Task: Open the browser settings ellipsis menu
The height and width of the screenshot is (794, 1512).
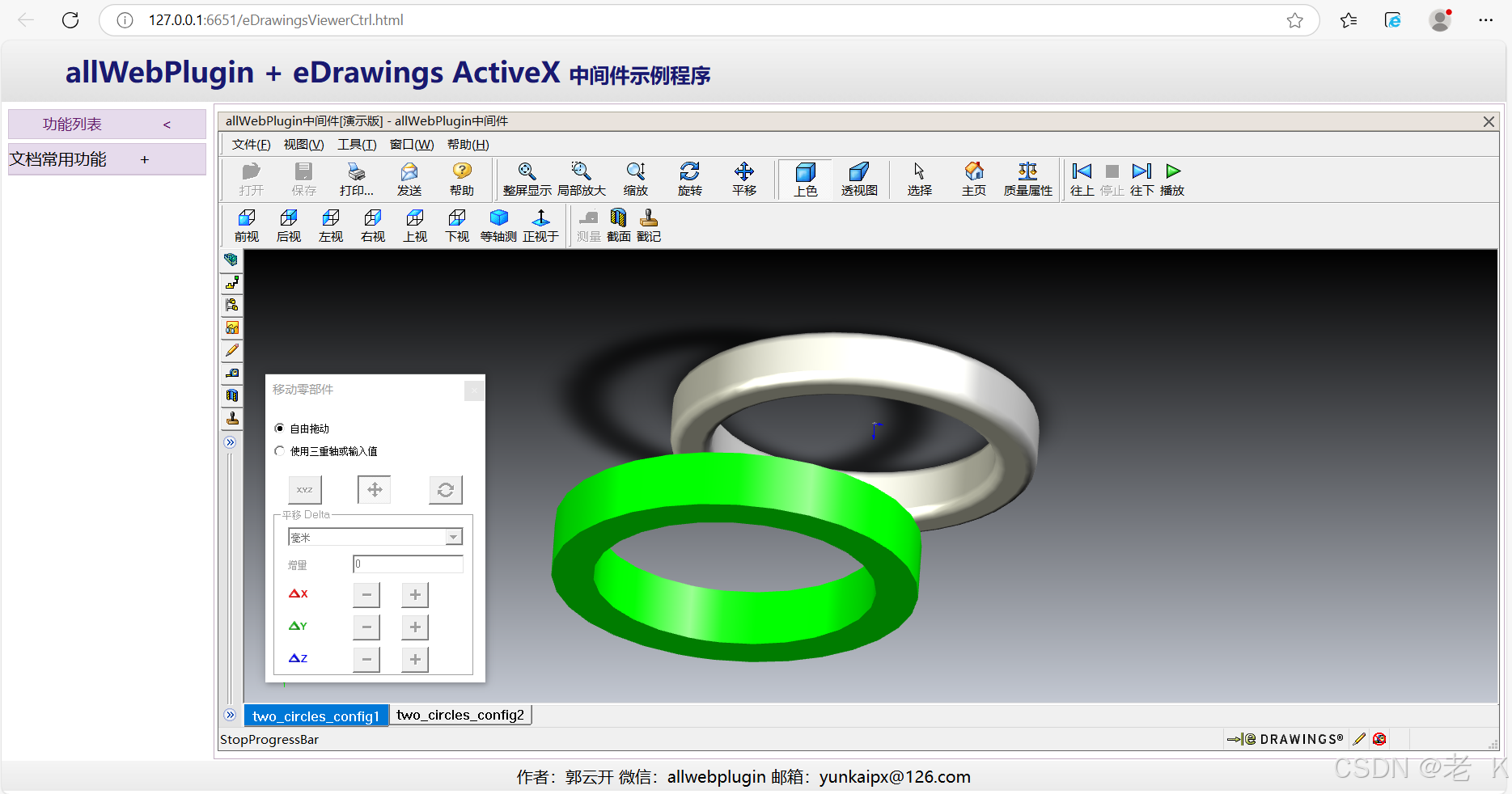Action: 1485,20
